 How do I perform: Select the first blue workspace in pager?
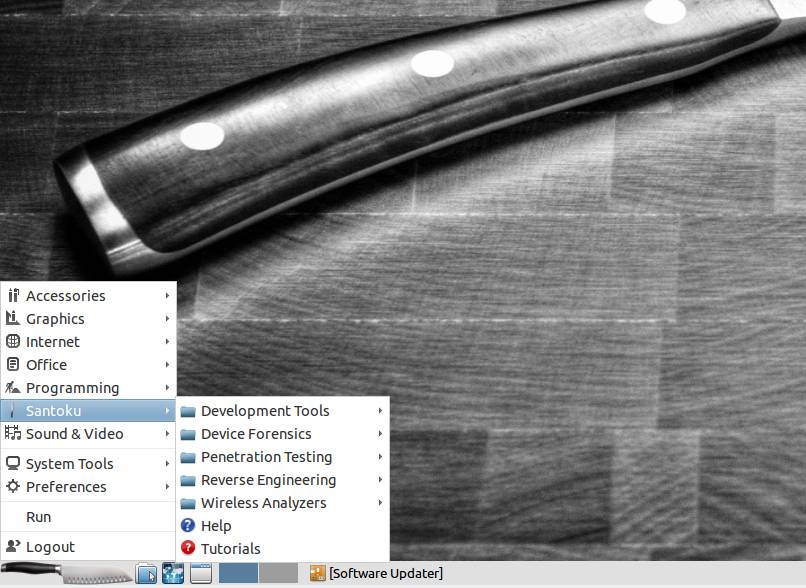tap(239, 573)
